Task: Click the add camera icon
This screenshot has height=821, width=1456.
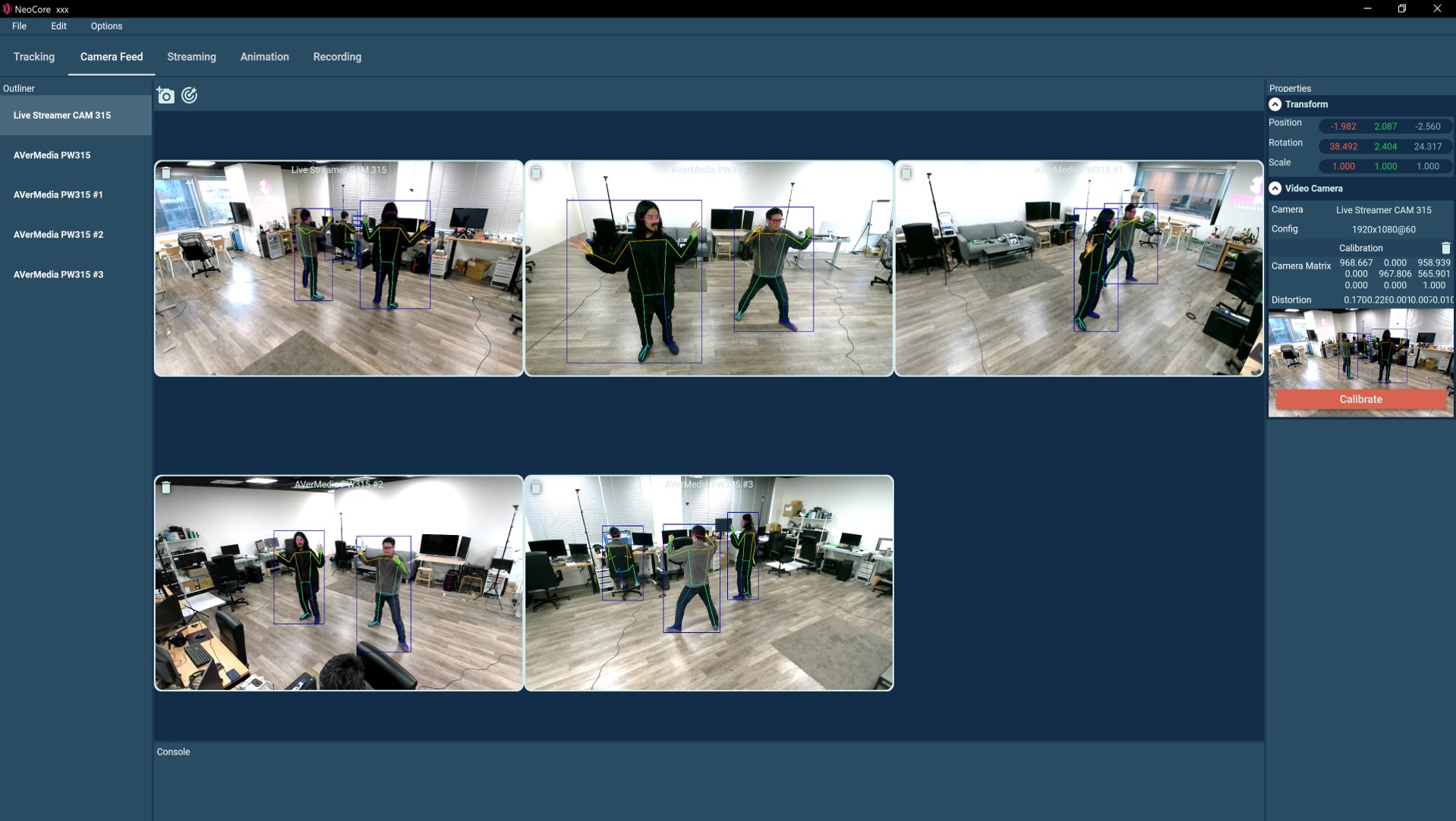Action: click(x=165, y=96)
